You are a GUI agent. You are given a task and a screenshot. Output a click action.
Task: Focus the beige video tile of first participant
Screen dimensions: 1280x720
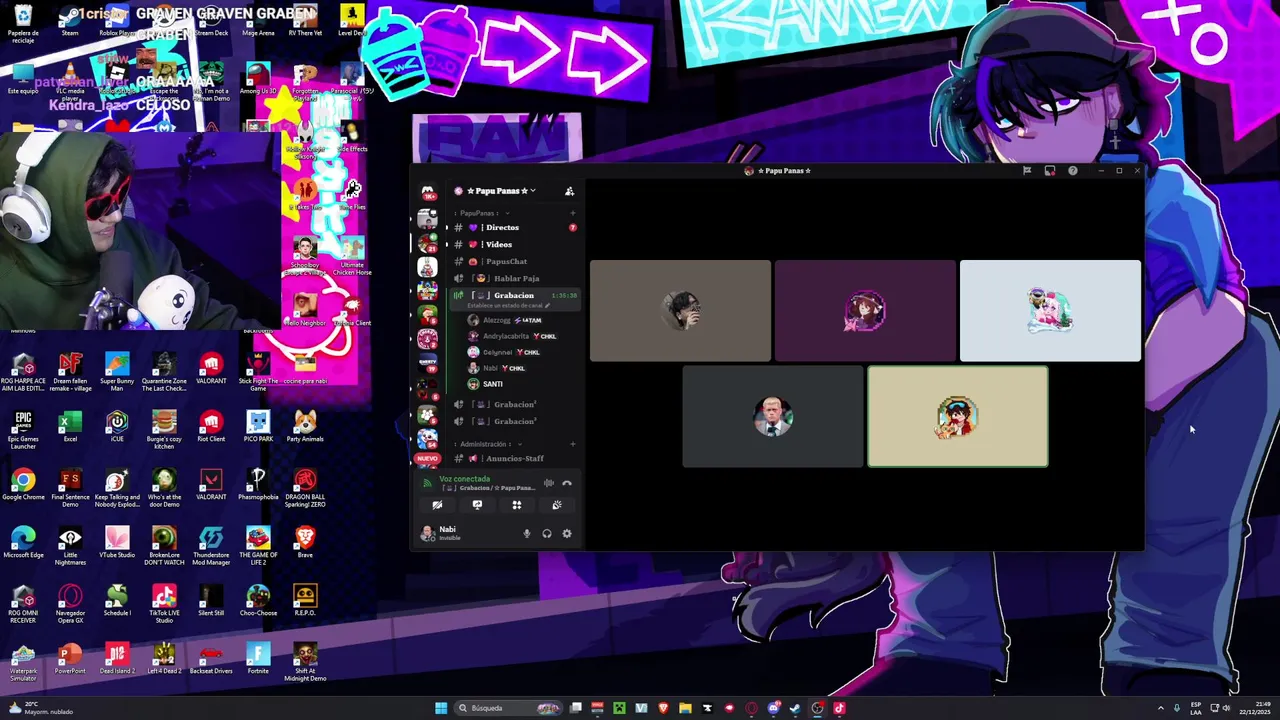680,311
